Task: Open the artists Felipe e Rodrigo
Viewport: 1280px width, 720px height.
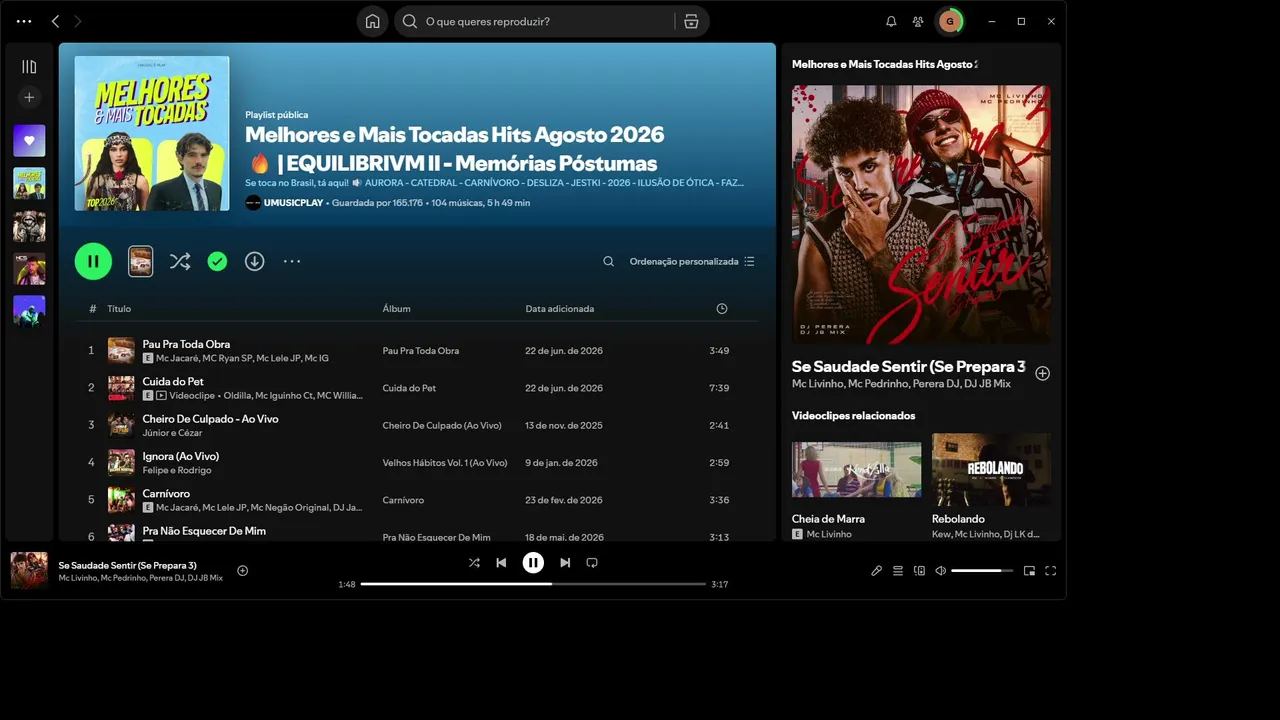Action: click(x=177, y=470)
